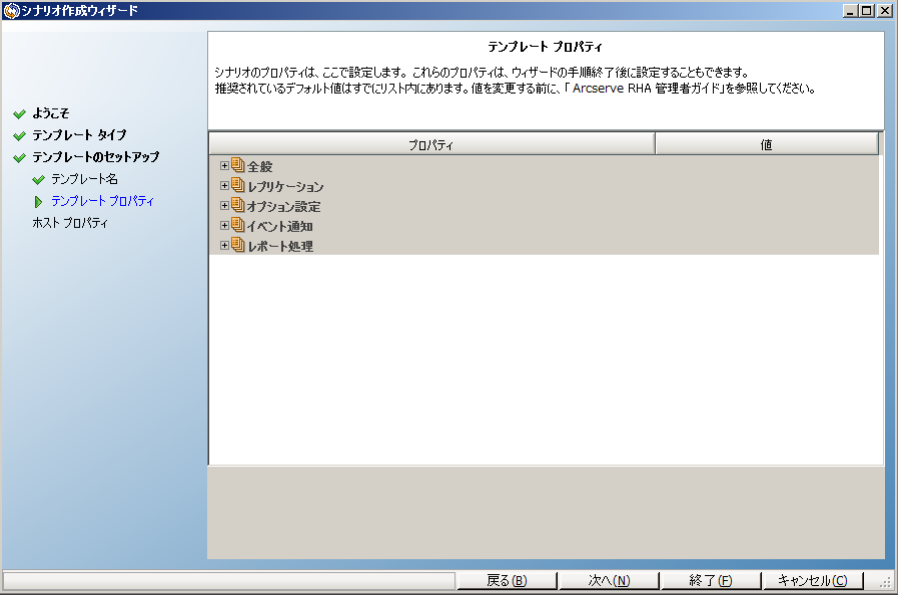Maximize the scenario wizard window

click(867, 11)
